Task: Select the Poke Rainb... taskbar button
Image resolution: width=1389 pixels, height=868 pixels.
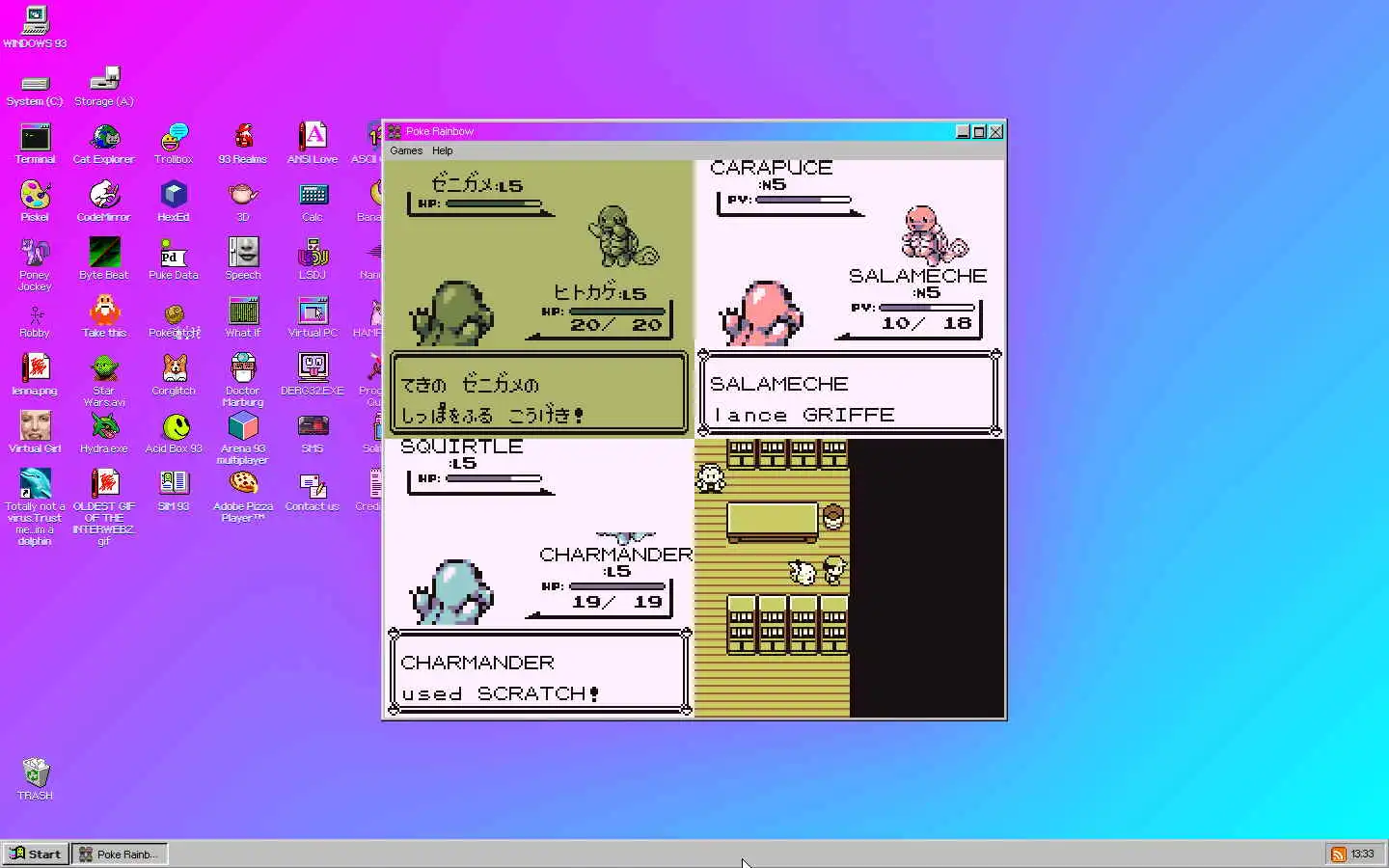Action: coord(121,854)
